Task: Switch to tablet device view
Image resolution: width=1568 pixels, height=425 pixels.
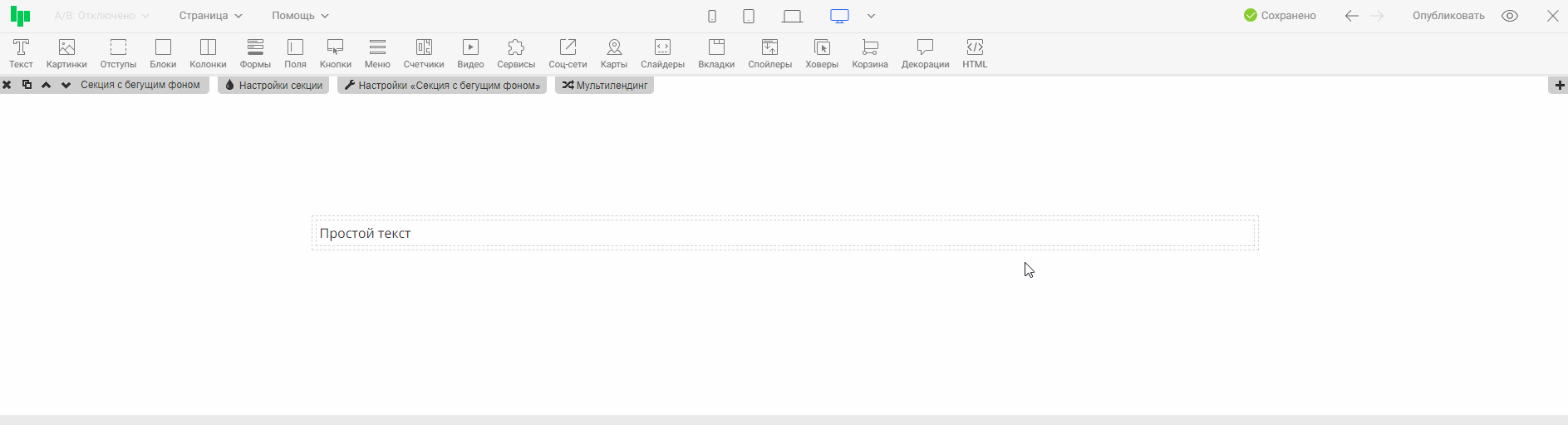Action: coord(749,16)
